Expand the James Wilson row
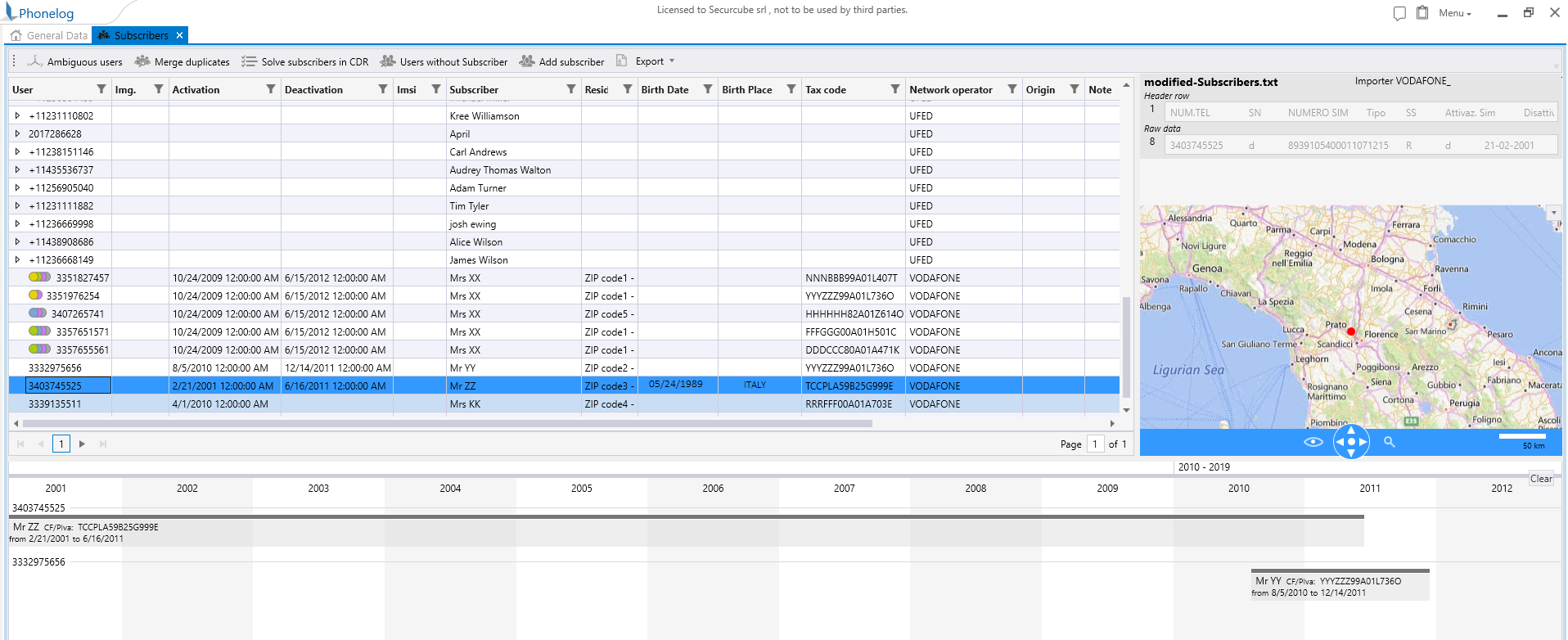The image size is (1568, 640). pos(17,260)
